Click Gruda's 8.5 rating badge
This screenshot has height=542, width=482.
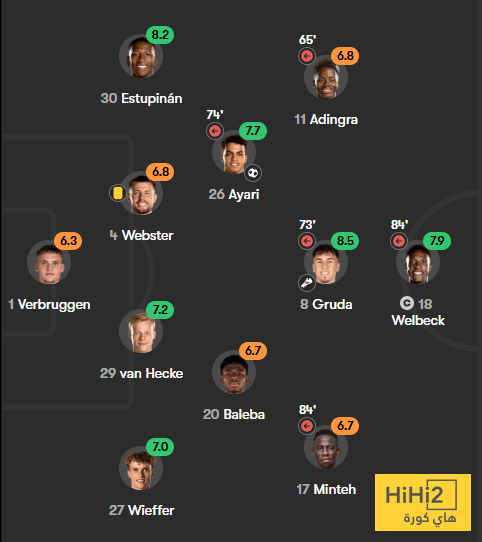(x=345, y=241)
